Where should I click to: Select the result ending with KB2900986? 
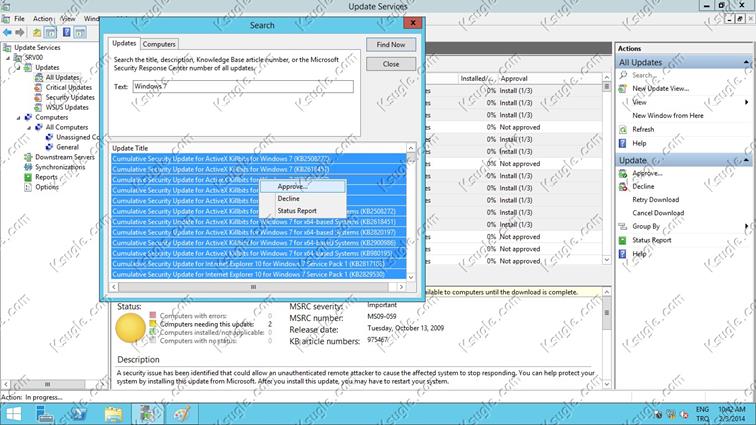point(258,243)
